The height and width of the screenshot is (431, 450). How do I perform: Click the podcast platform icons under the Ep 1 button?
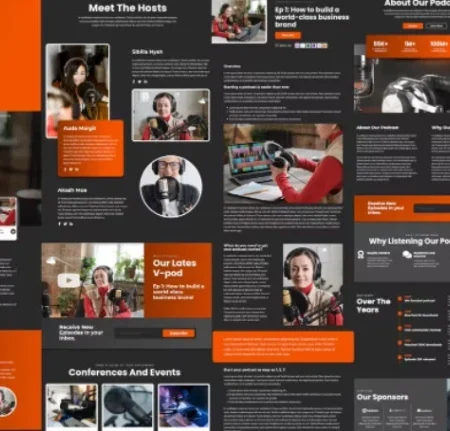[311, 45]
